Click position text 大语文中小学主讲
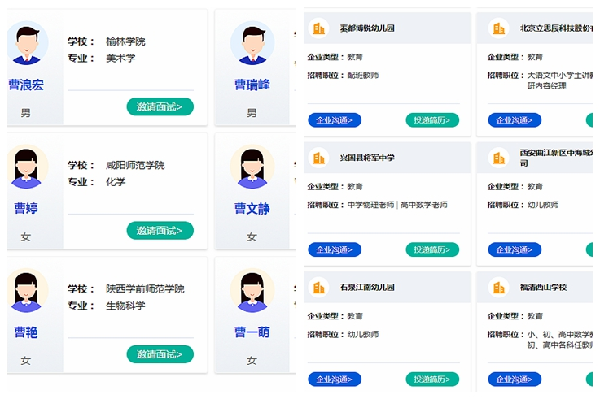 click(x=560, y=75)
